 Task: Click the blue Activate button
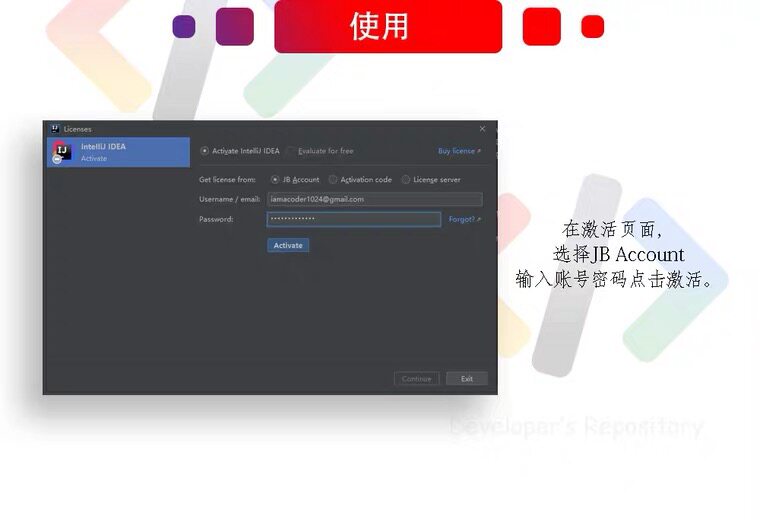[288, 245]
